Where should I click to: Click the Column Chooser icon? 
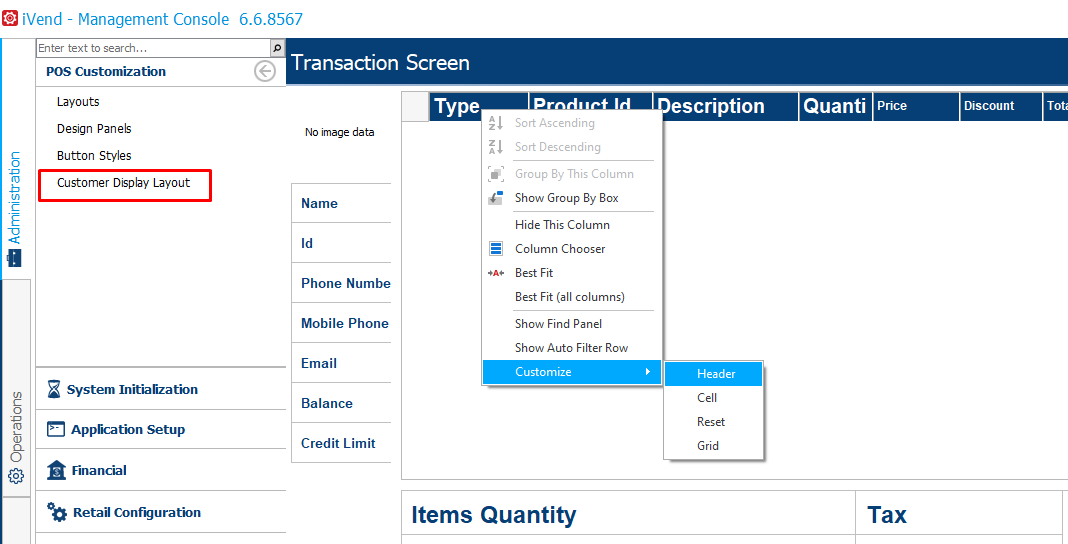point(496,249)
